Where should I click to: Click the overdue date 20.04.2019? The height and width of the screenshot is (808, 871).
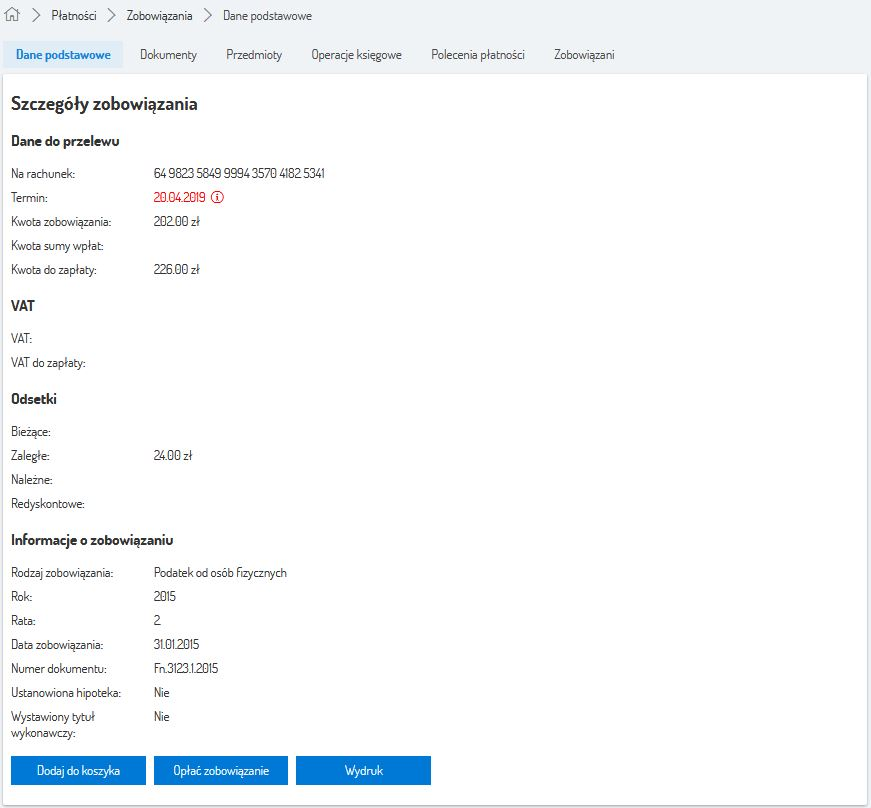[x=179, y=198]
